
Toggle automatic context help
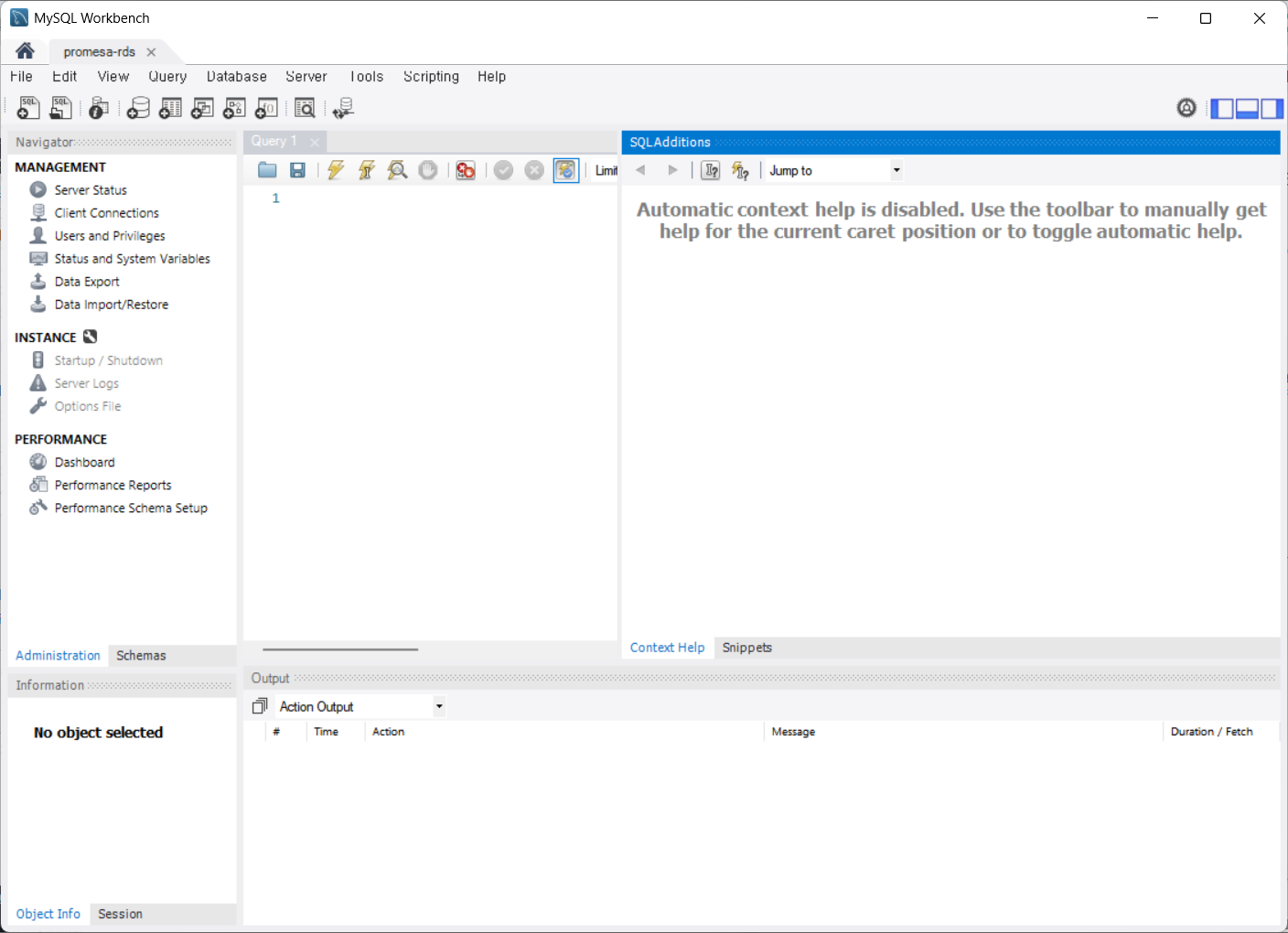click(x=741, y=170)
